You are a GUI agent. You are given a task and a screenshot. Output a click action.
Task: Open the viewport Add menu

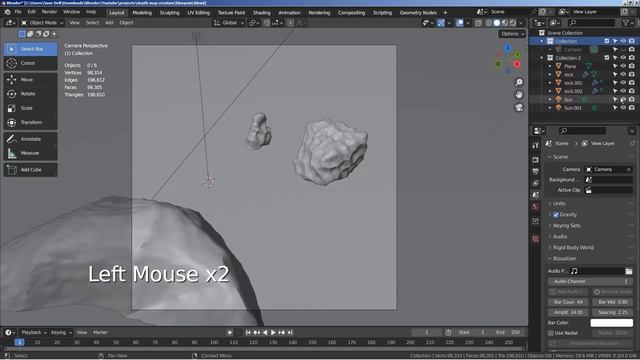109,23
